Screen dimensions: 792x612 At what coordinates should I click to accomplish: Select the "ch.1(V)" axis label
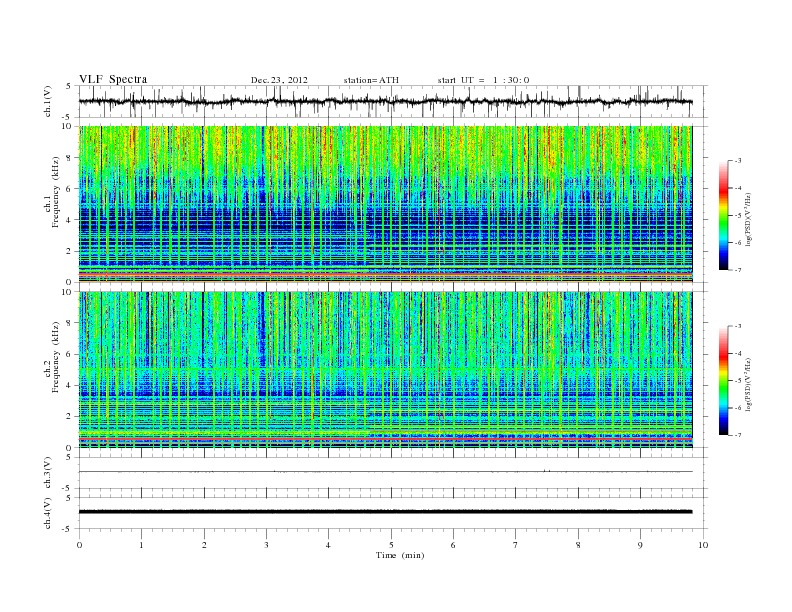[x=48, y=101]
